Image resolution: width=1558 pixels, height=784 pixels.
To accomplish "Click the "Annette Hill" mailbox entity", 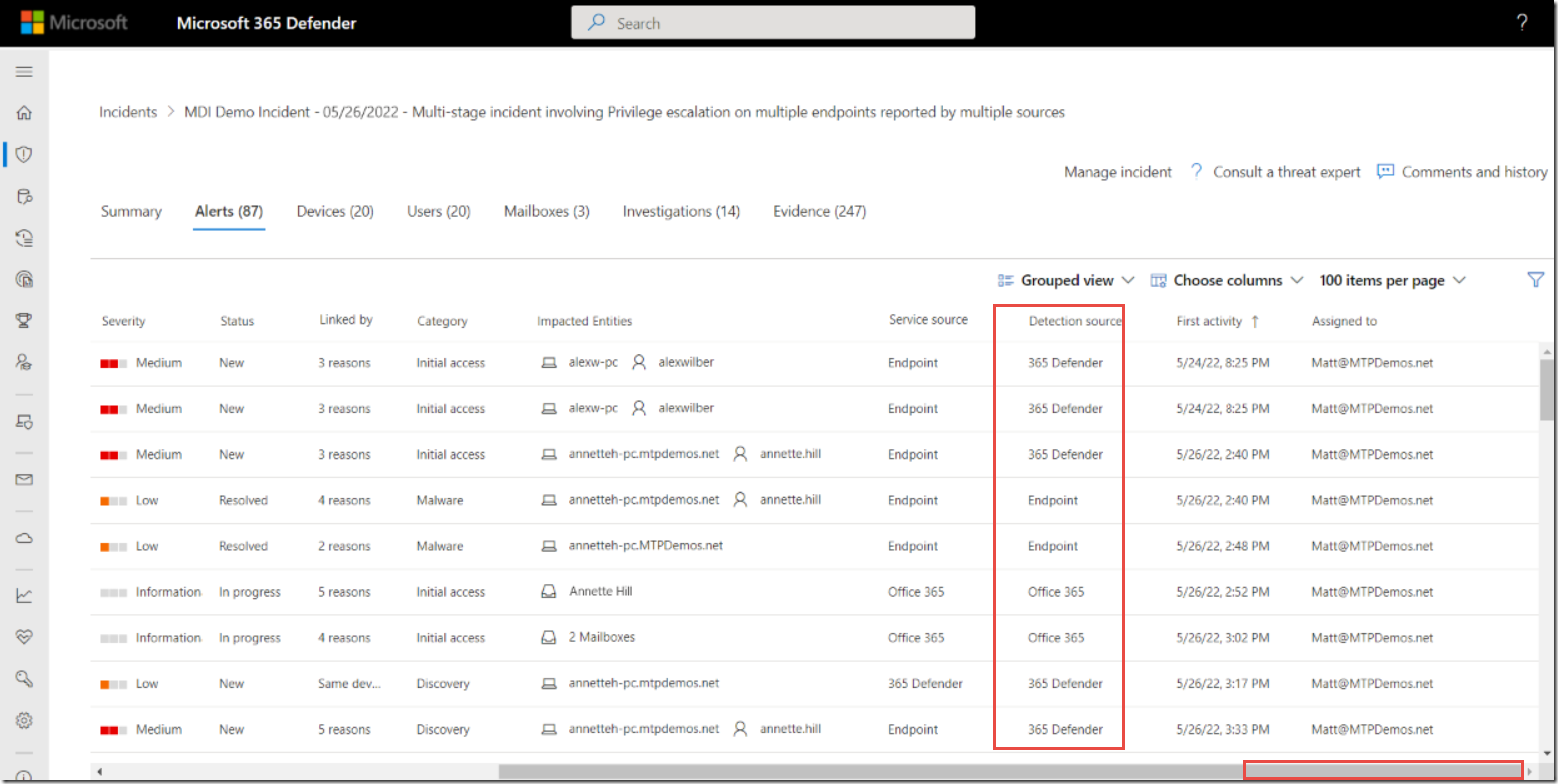I will [x=601, y=591].
